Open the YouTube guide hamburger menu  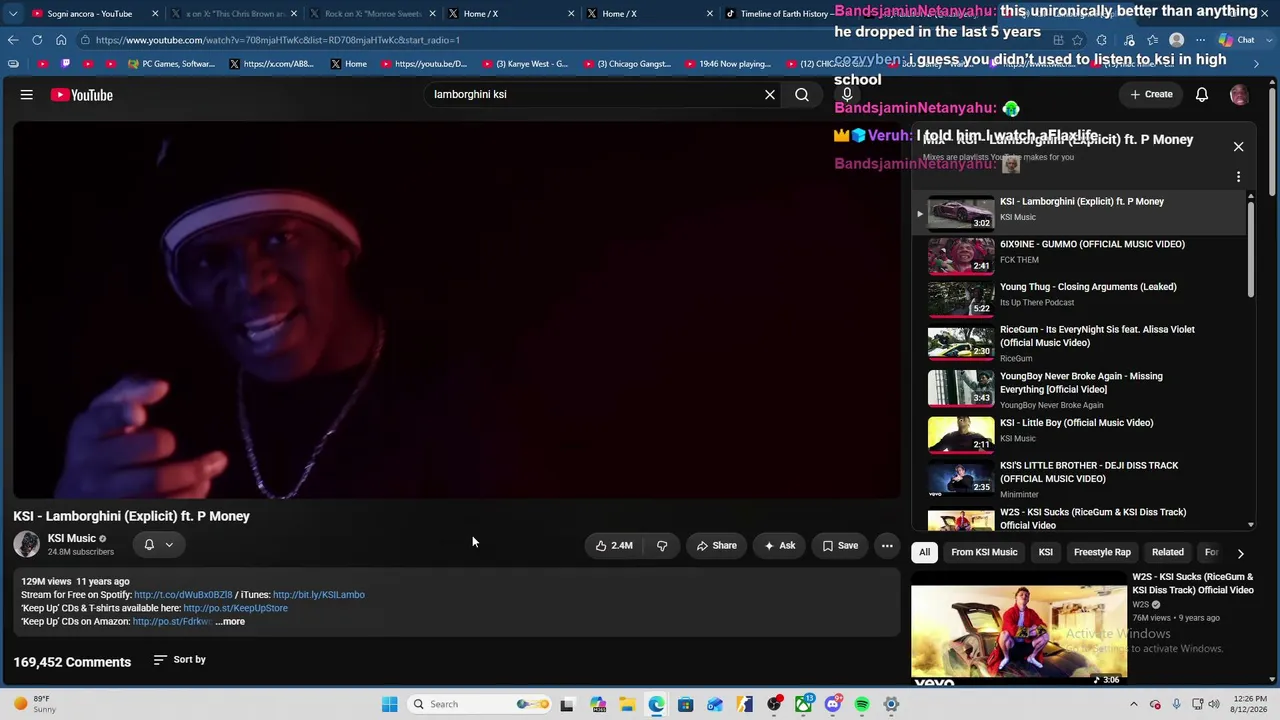click(27, 95)
